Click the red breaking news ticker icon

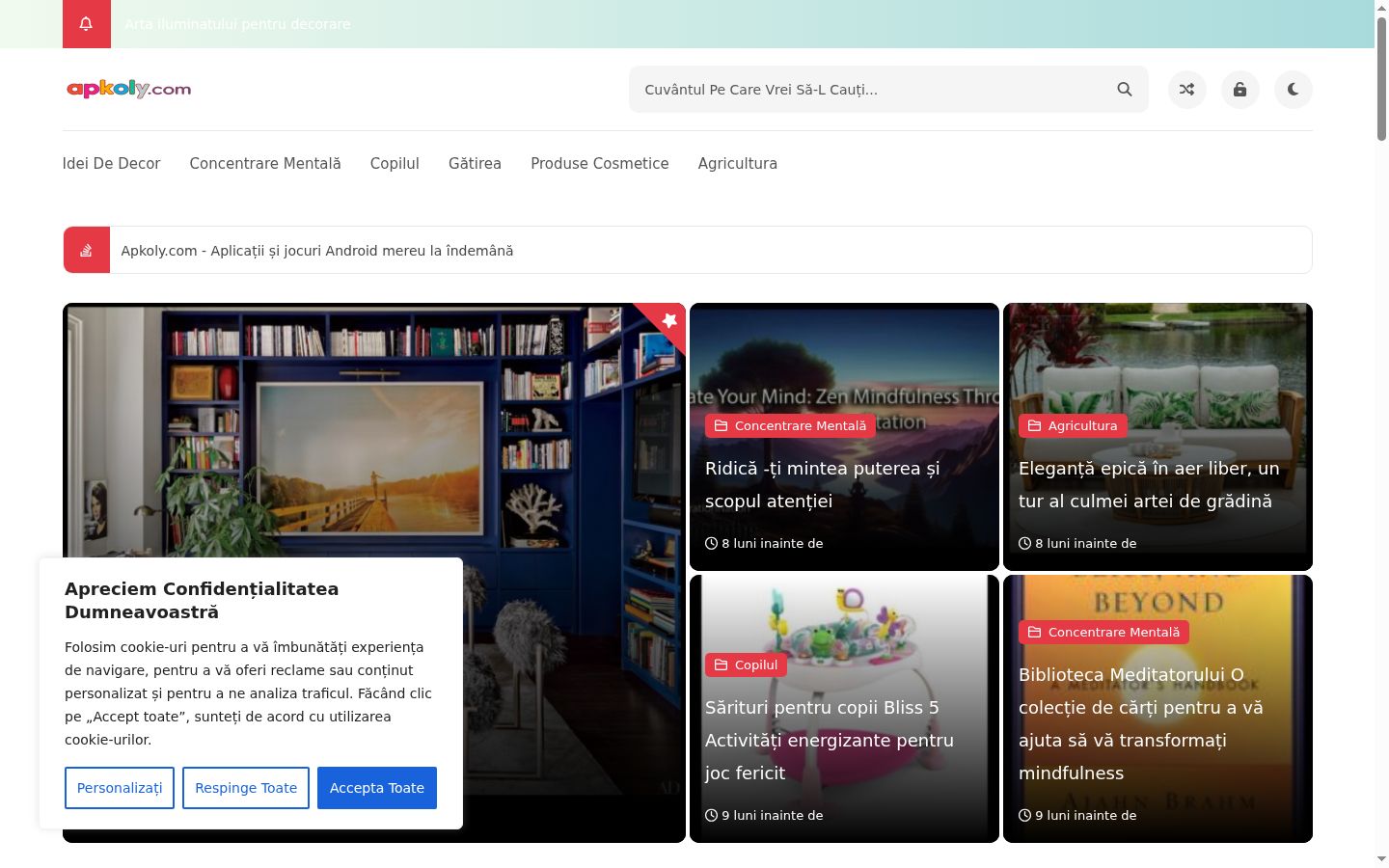click(x=87, y=251)
